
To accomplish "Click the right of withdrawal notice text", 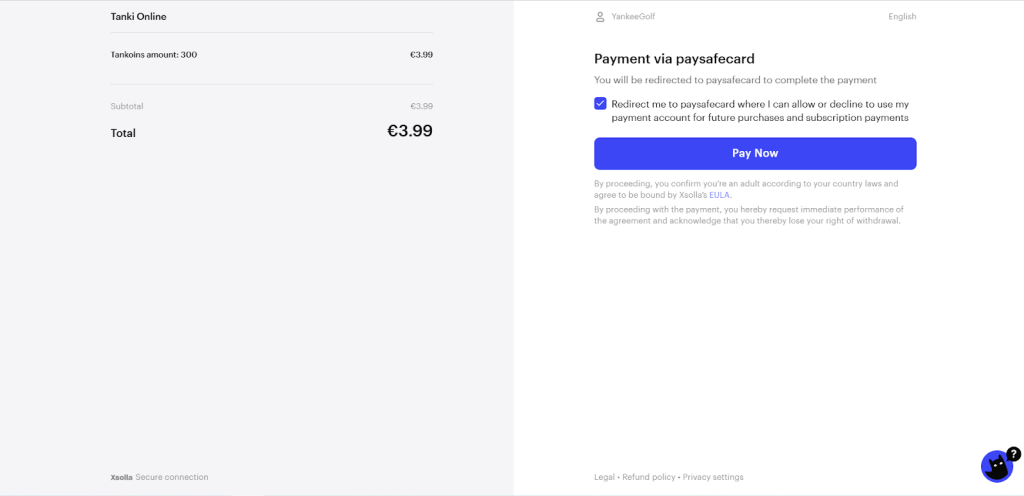I will 748,215.
